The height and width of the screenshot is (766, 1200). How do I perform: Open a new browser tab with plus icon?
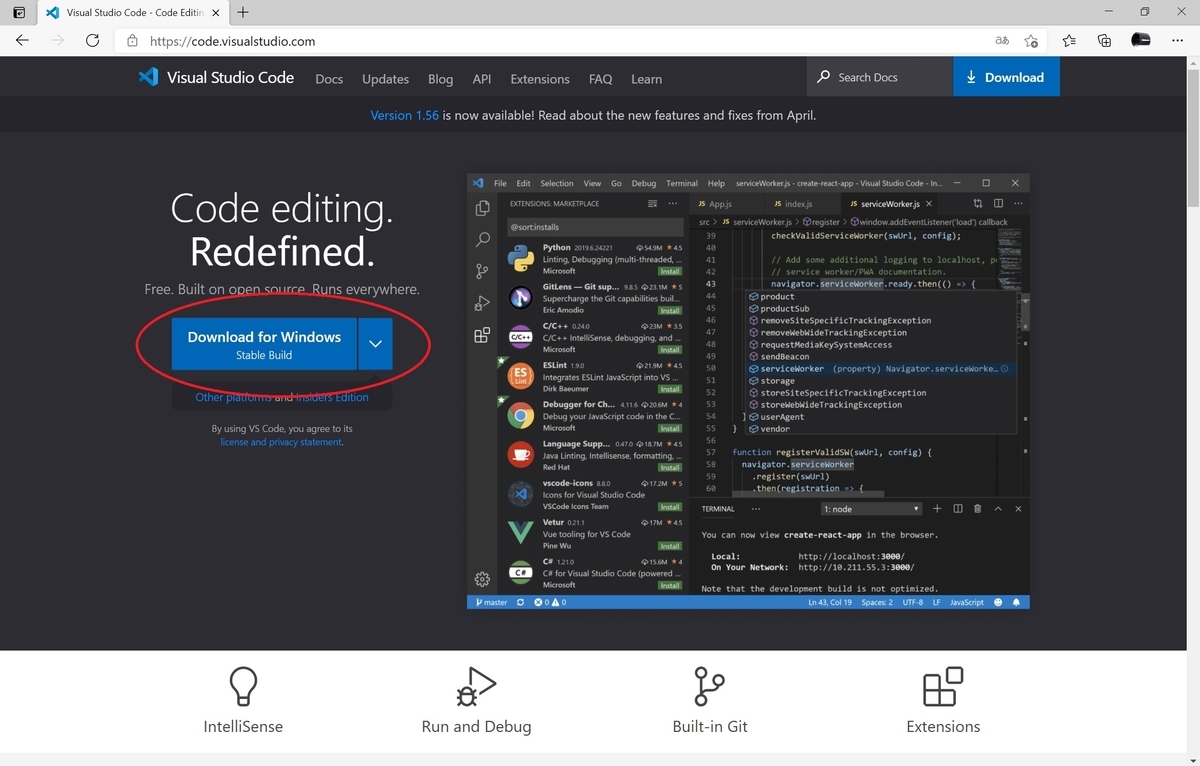pyautogui.click(x=243, y=13)
